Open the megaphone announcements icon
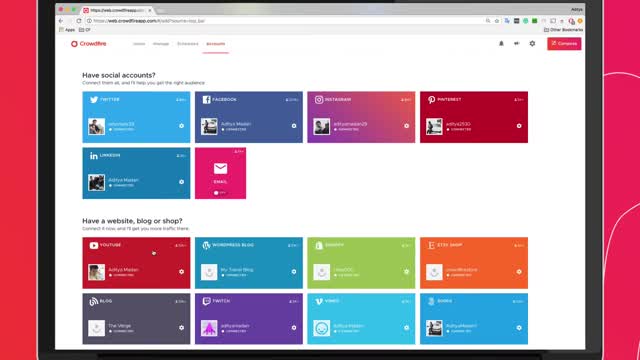The image size is (640, 360). (x=517, y=44)
